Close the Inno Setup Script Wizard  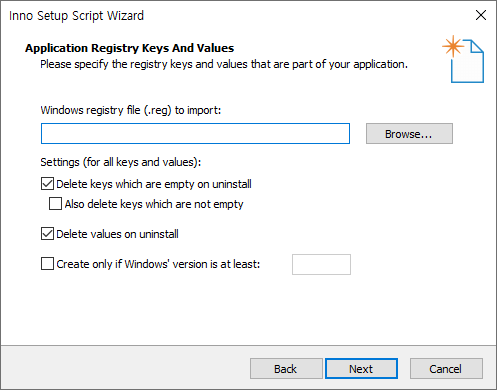coord(481,15)
